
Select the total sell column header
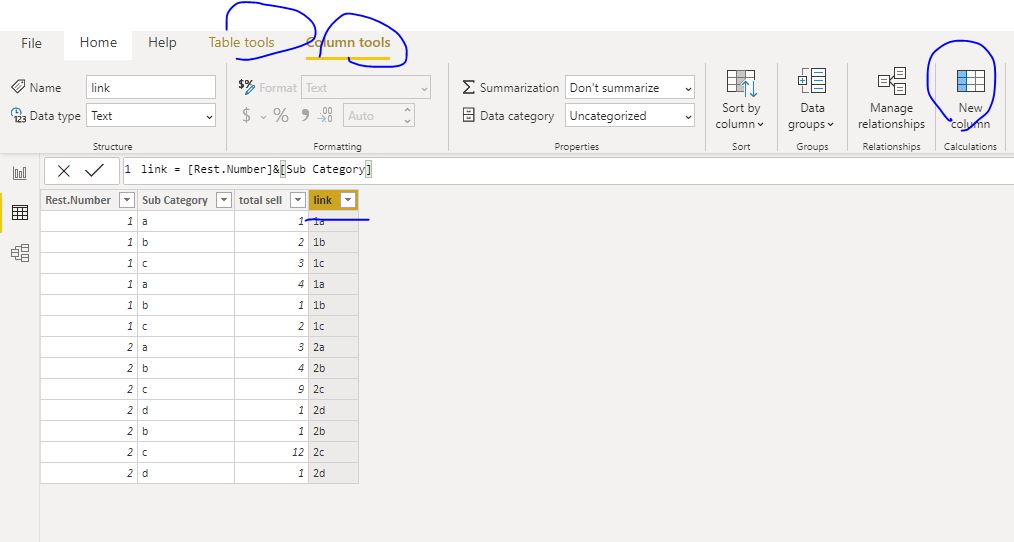pos(260,200)
